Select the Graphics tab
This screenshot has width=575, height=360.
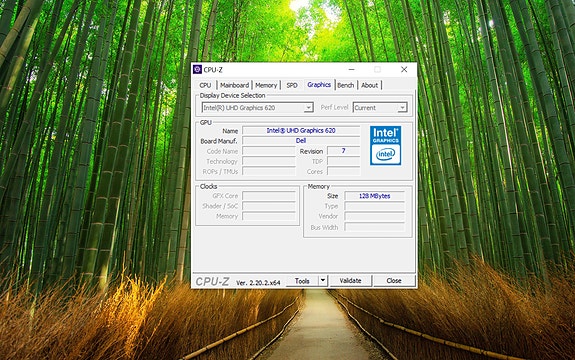[319, 85]
